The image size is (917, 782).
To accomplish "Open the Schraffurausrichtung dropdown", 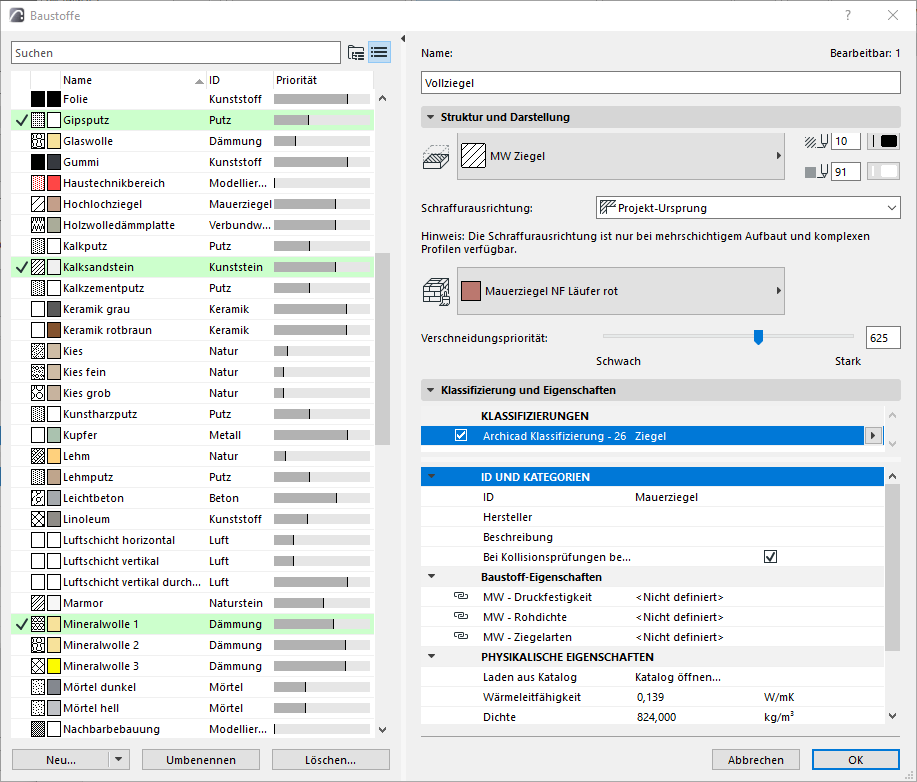I will (x=747, y=208).
